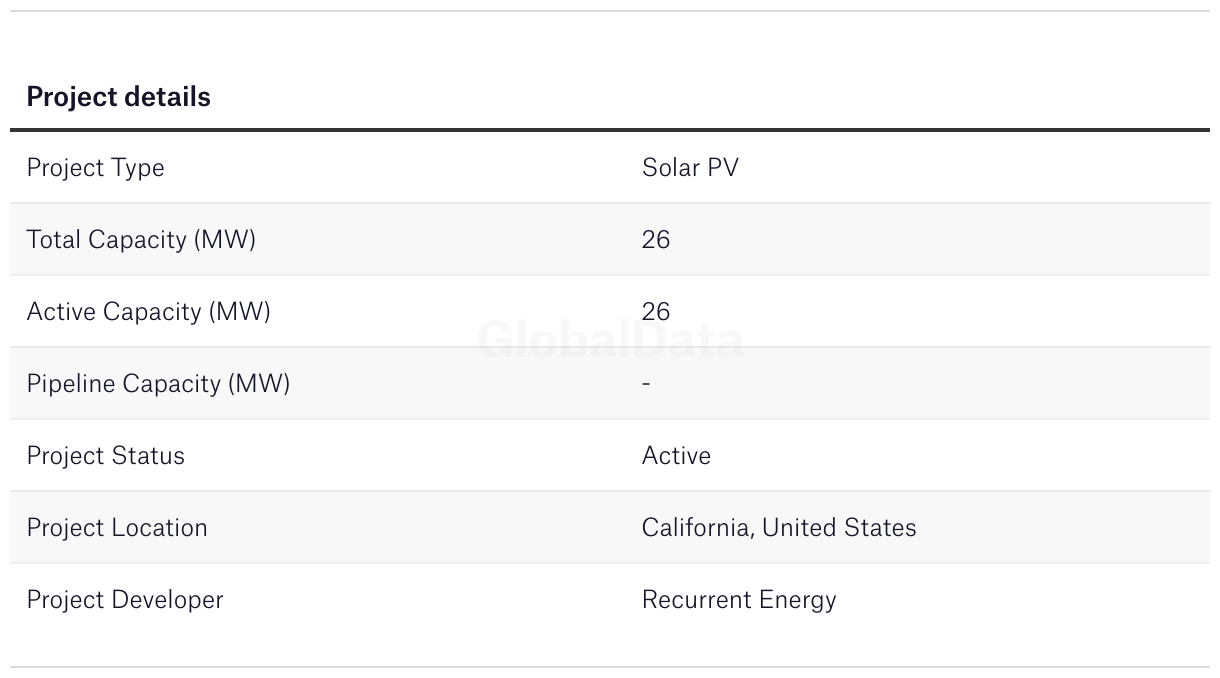Select the "Project Location" label
Screen dimensions: 1220x678
117,528
